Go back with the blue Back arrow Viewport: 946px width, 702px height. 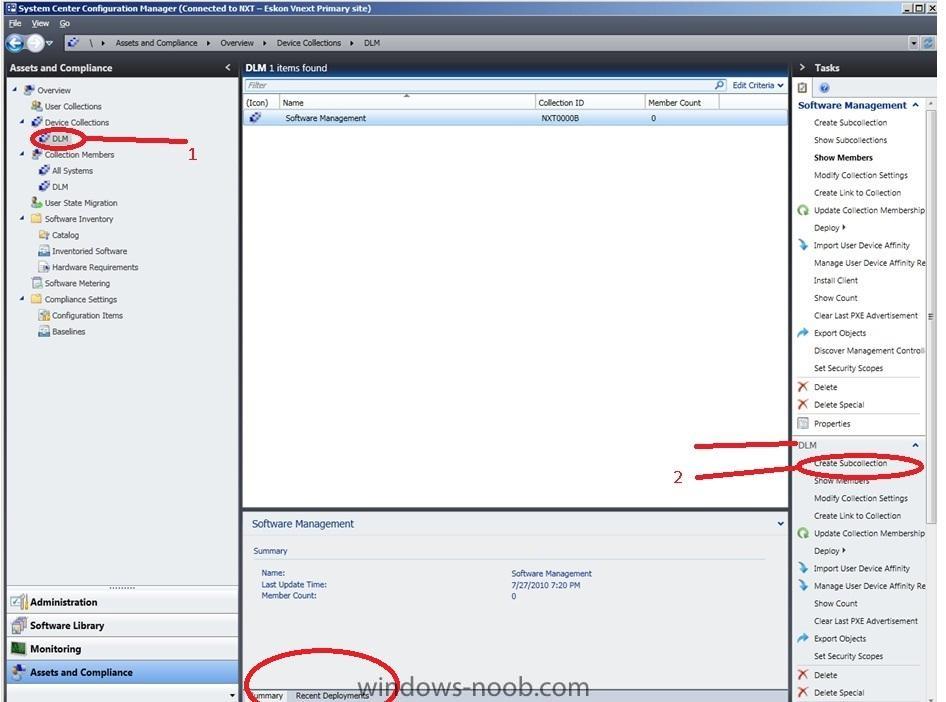pos(14,43)
